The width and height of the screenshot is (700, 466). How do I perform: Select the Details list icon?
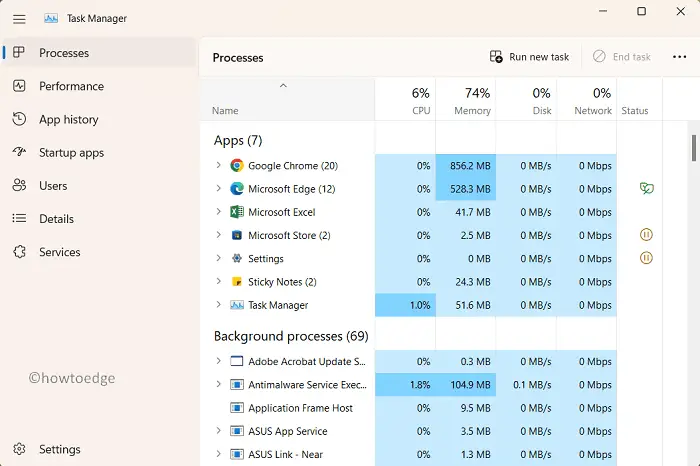[x=19, y=218]
